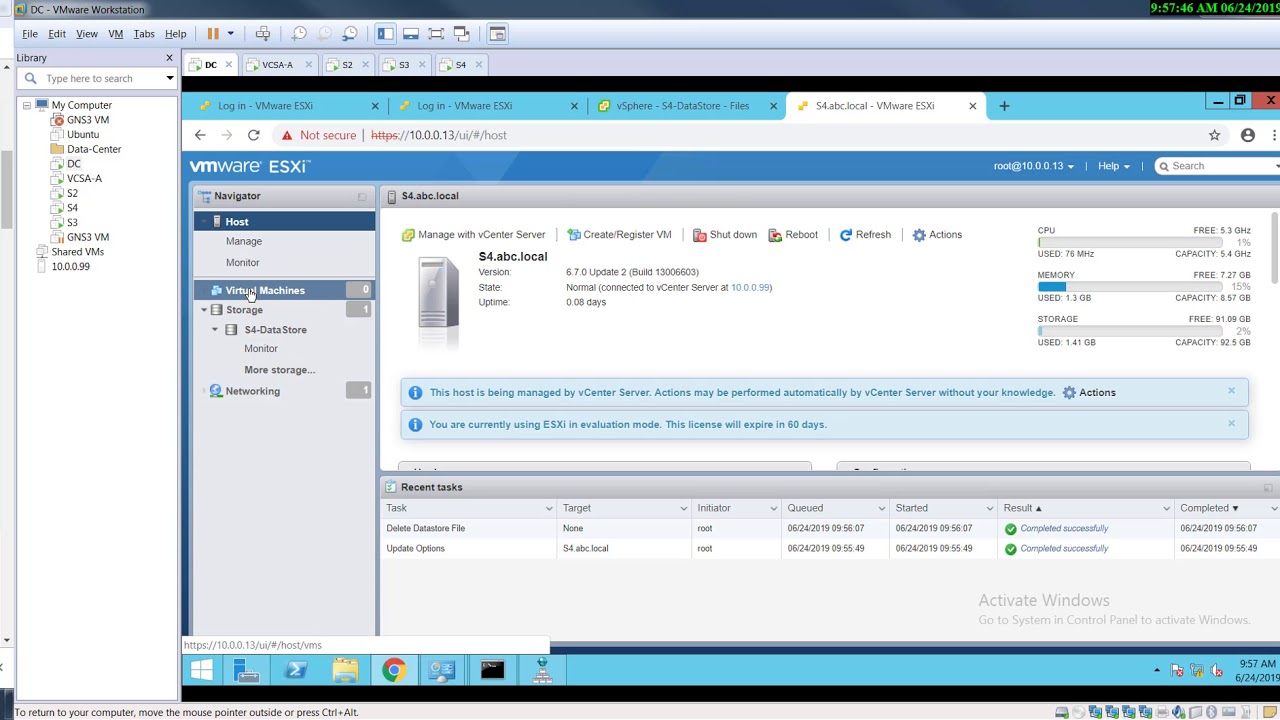Collapse the My Computer tree node
Image resolution: width=1280 pixels, height=720 pixels.
tap(27, 105)
